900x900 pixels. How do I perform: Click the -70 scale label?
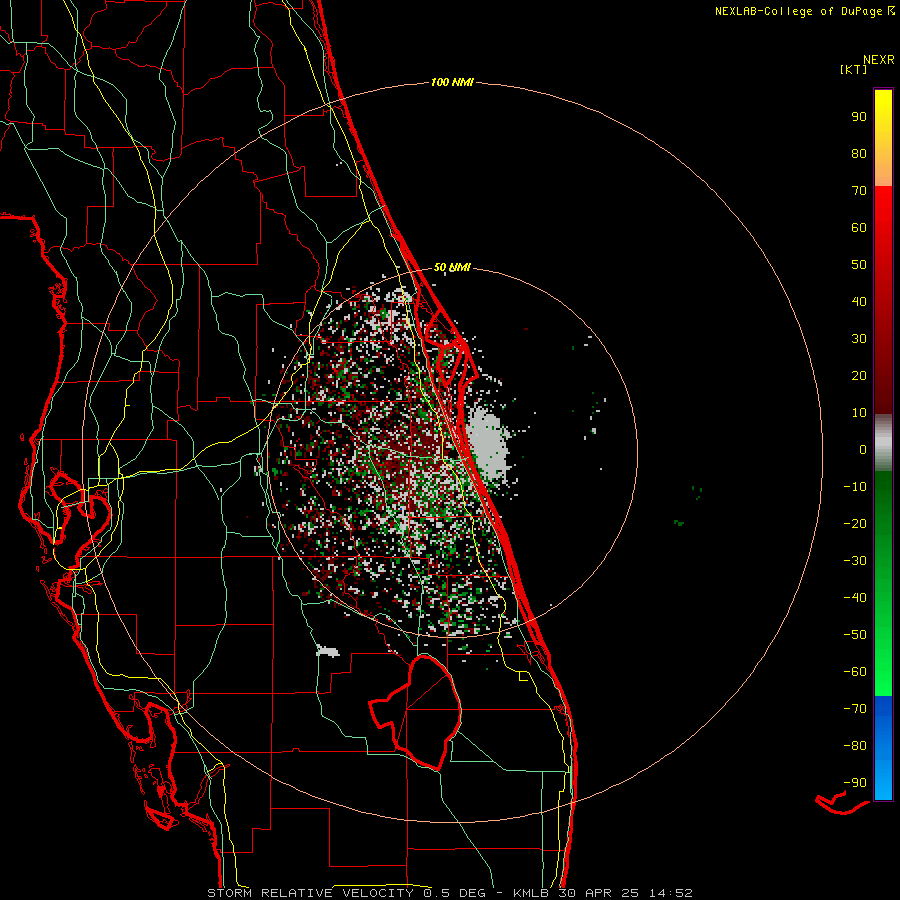pyautogui.click(x=855, y=708)
